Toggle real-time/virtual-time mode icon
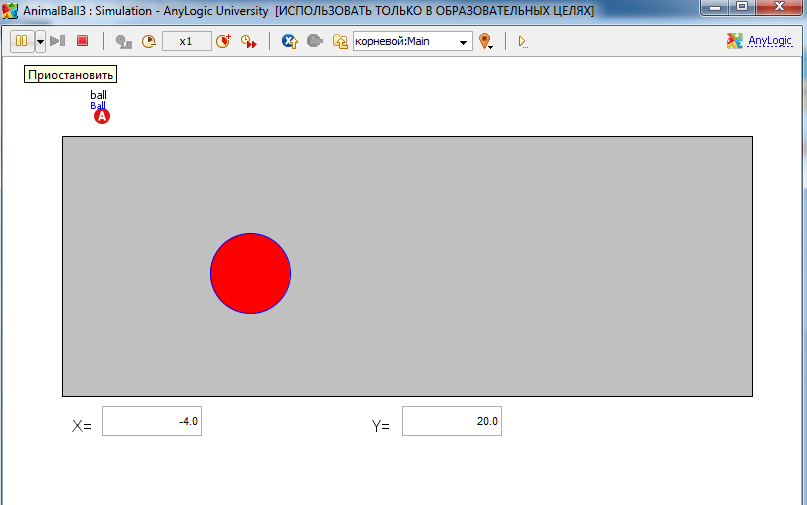Screen dimensions: 807x505 (x=124, y=41)
